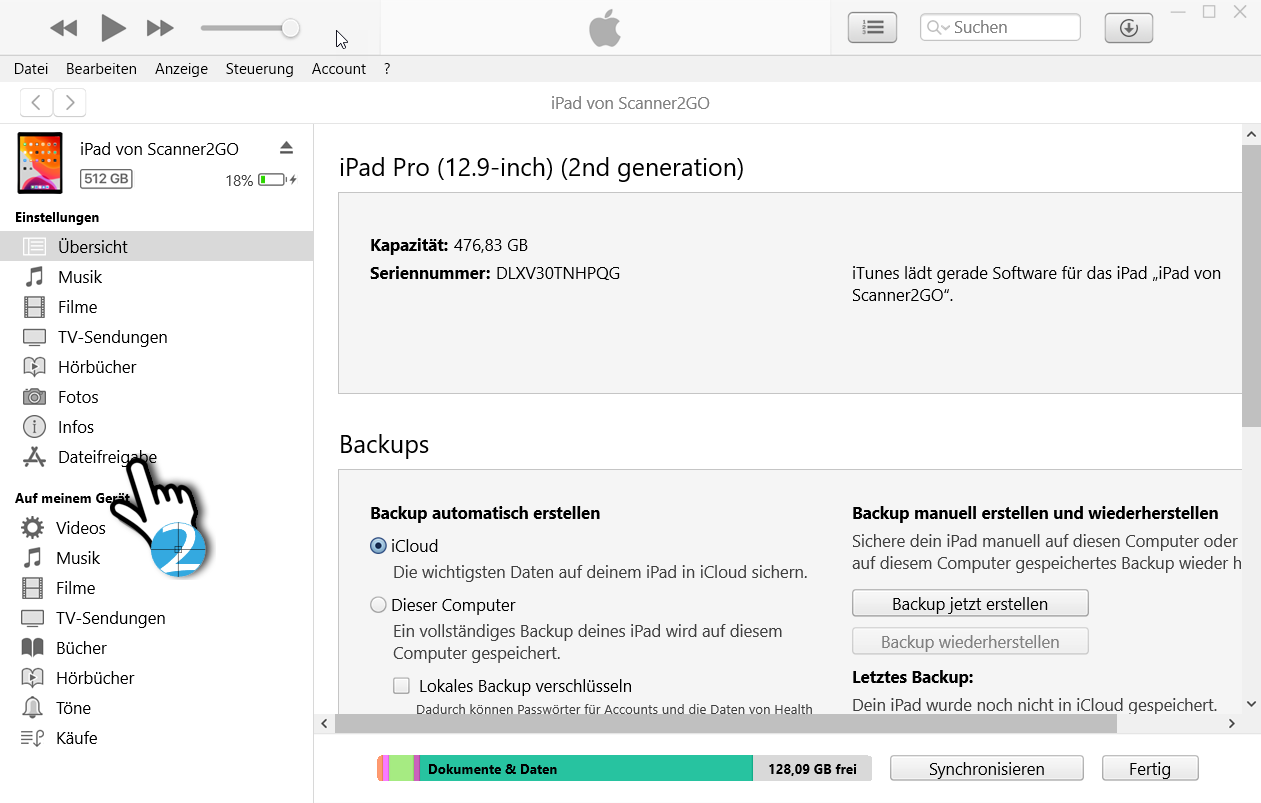Screen dimensions: 1261x803
Task: Select the iCloud backup radio button
Action: [x=378, y=546]
